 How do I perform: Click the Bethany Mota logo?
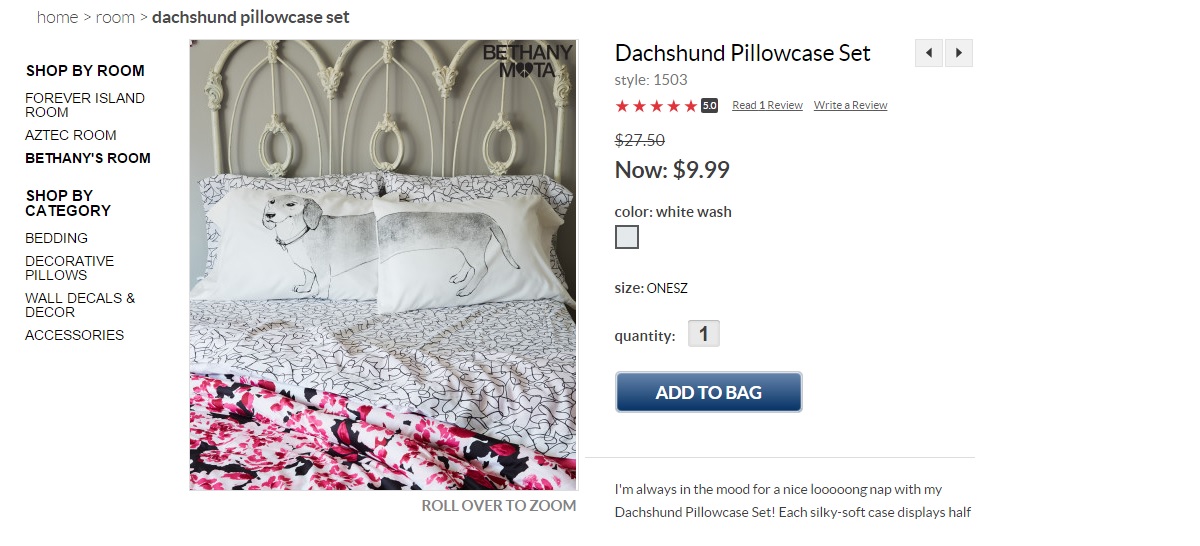click(528, 61)
